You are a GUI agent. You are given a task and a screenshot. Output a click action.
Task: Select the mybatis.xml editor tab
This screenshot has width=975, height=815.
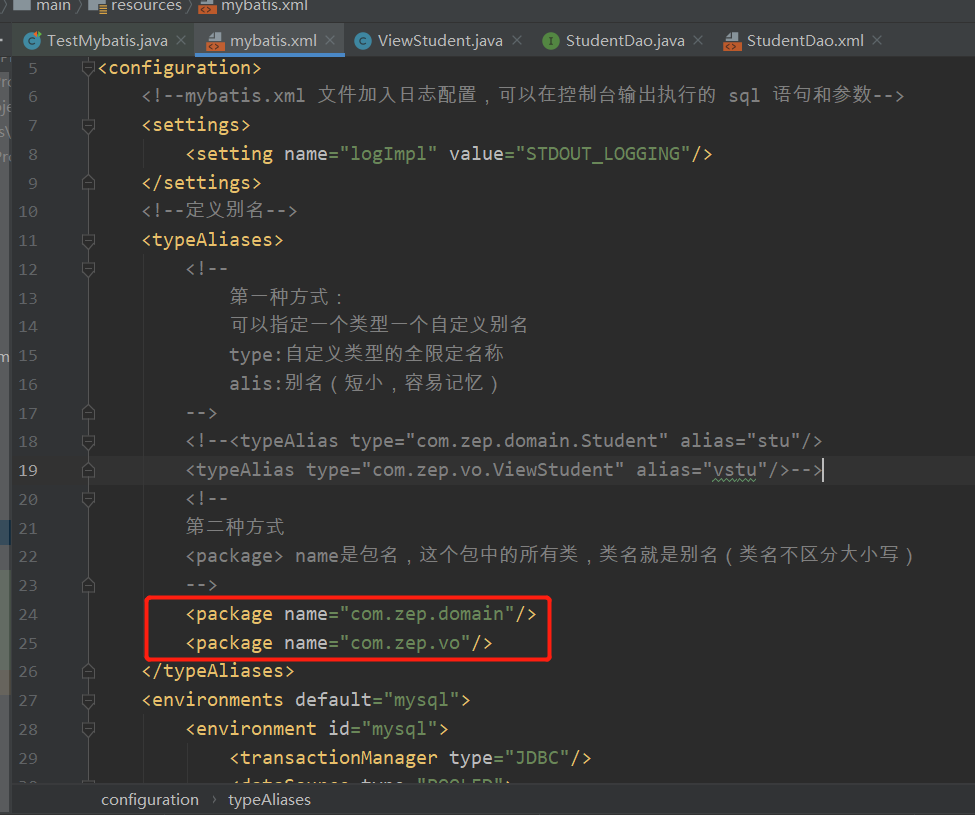pyautogui.click(x=273, y=40)
